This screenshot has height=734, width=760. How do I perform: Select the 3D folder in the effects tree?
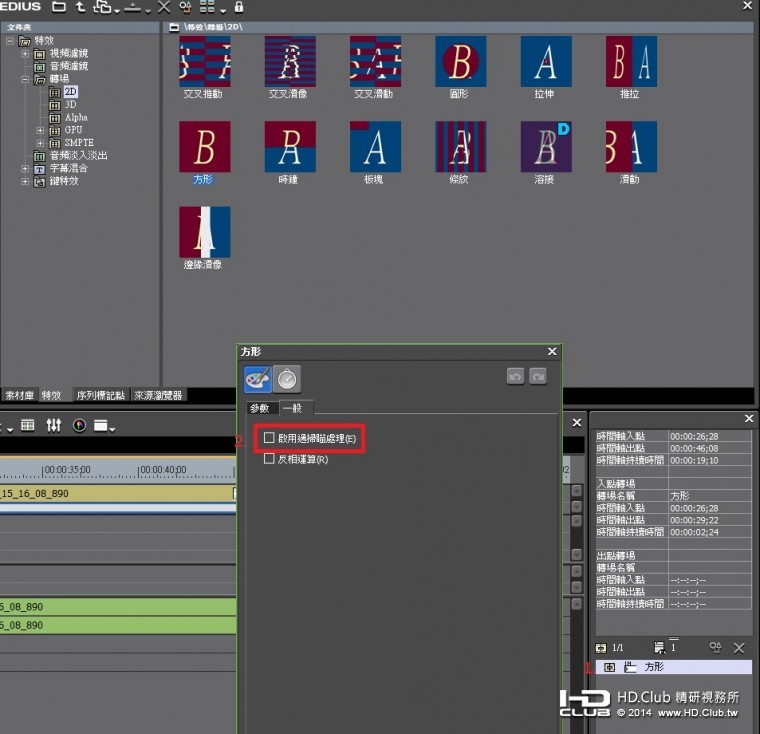coord(70,104)
